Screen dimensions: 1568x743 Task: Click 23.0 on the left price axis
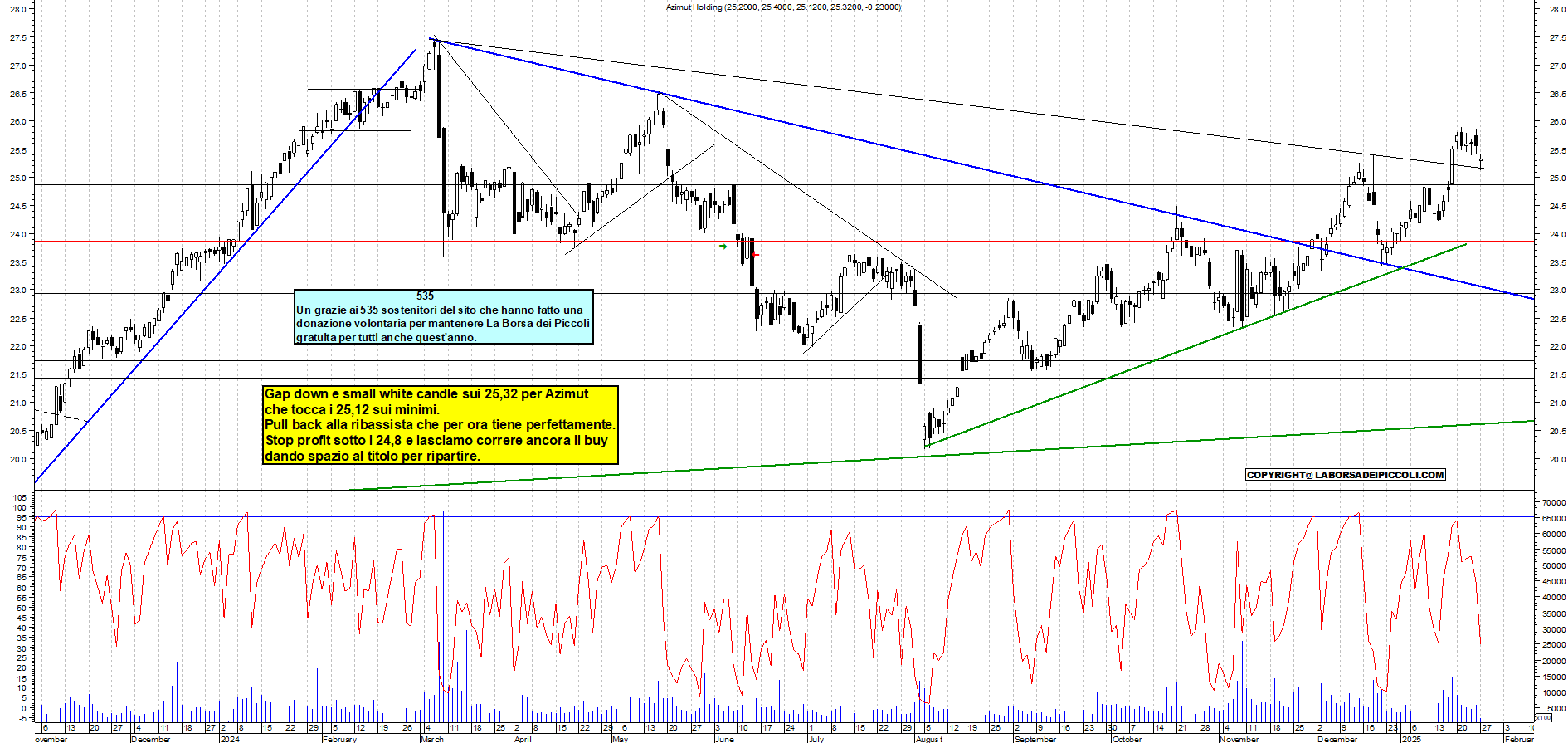(x=17, y=291)
